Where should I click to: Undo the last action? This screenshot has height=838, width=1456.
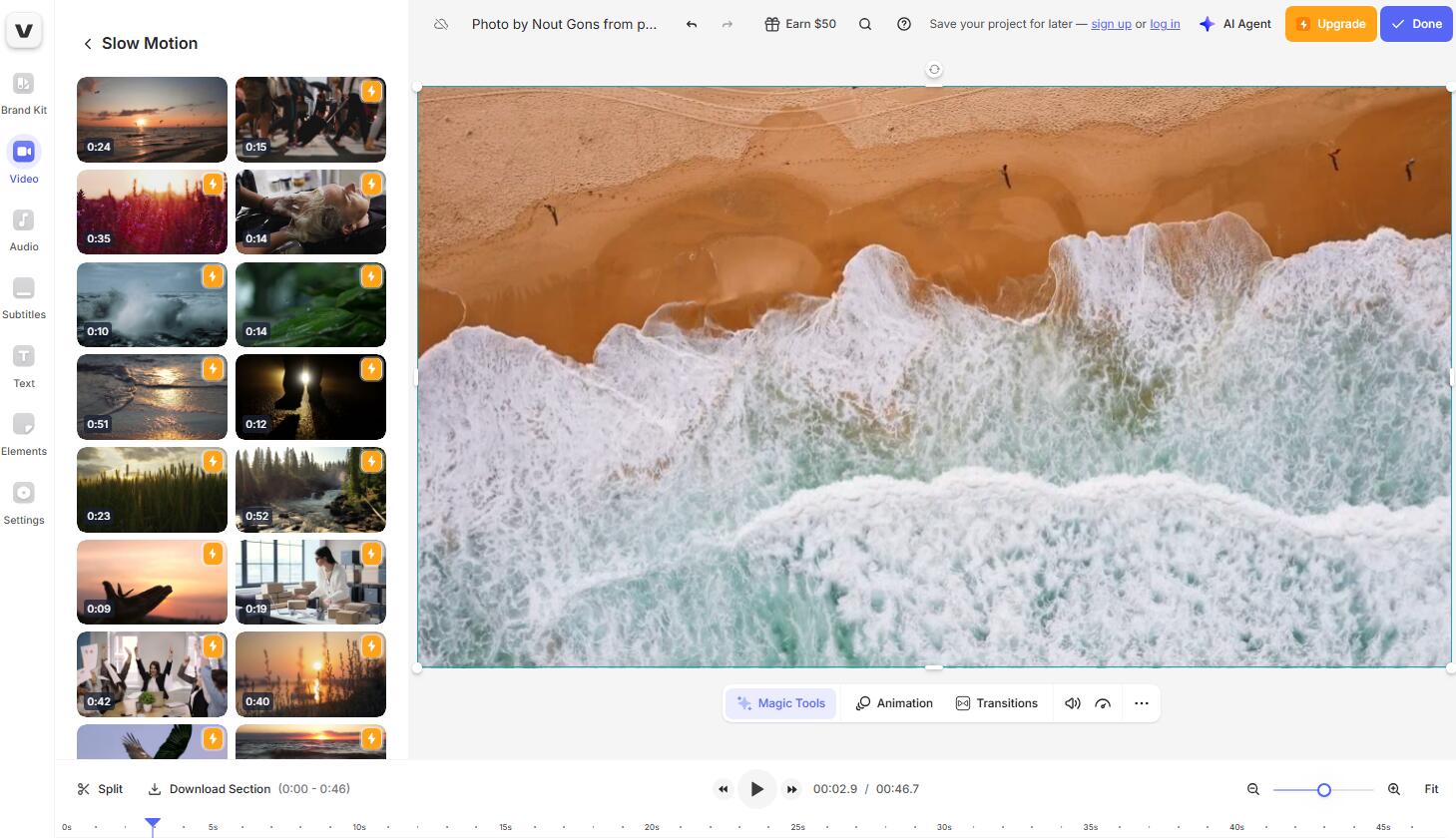coord(691,24)
